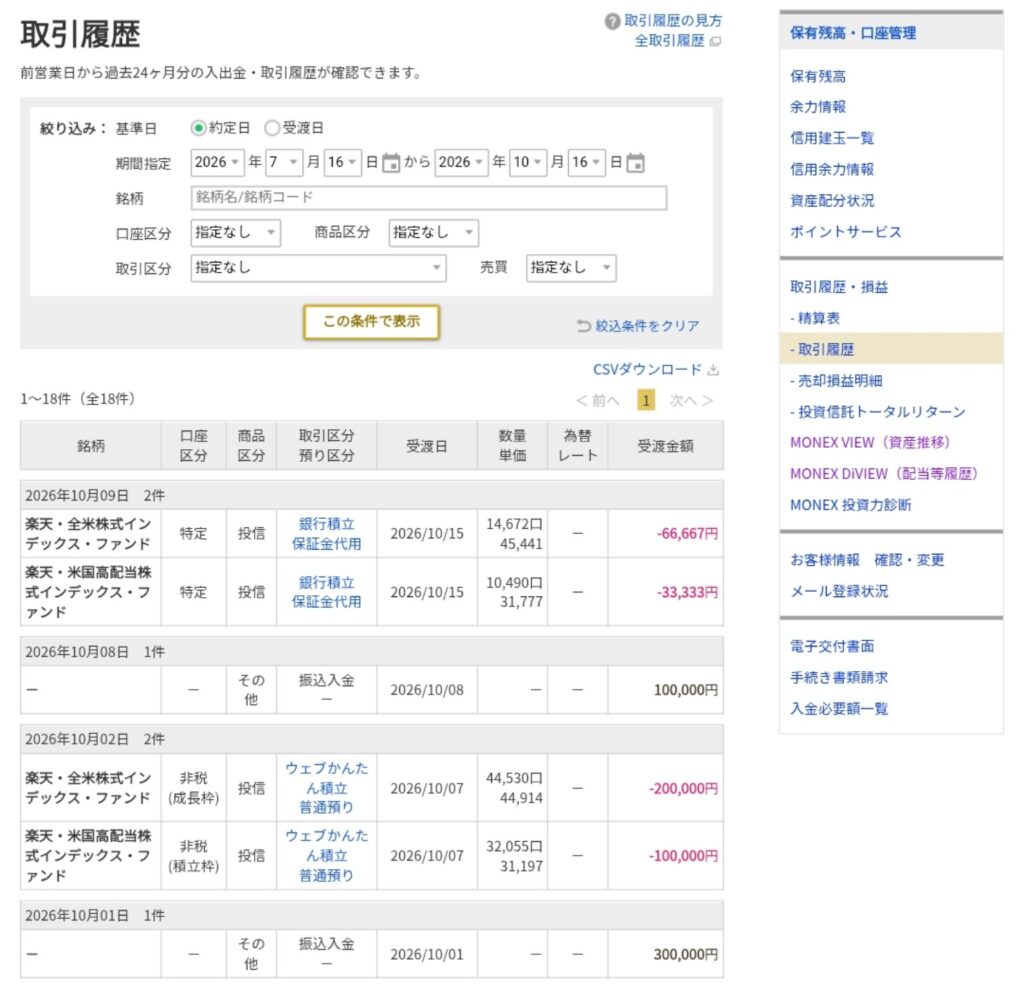Open the end date calendar icon

pyautogui.click(x=635, y=163)
